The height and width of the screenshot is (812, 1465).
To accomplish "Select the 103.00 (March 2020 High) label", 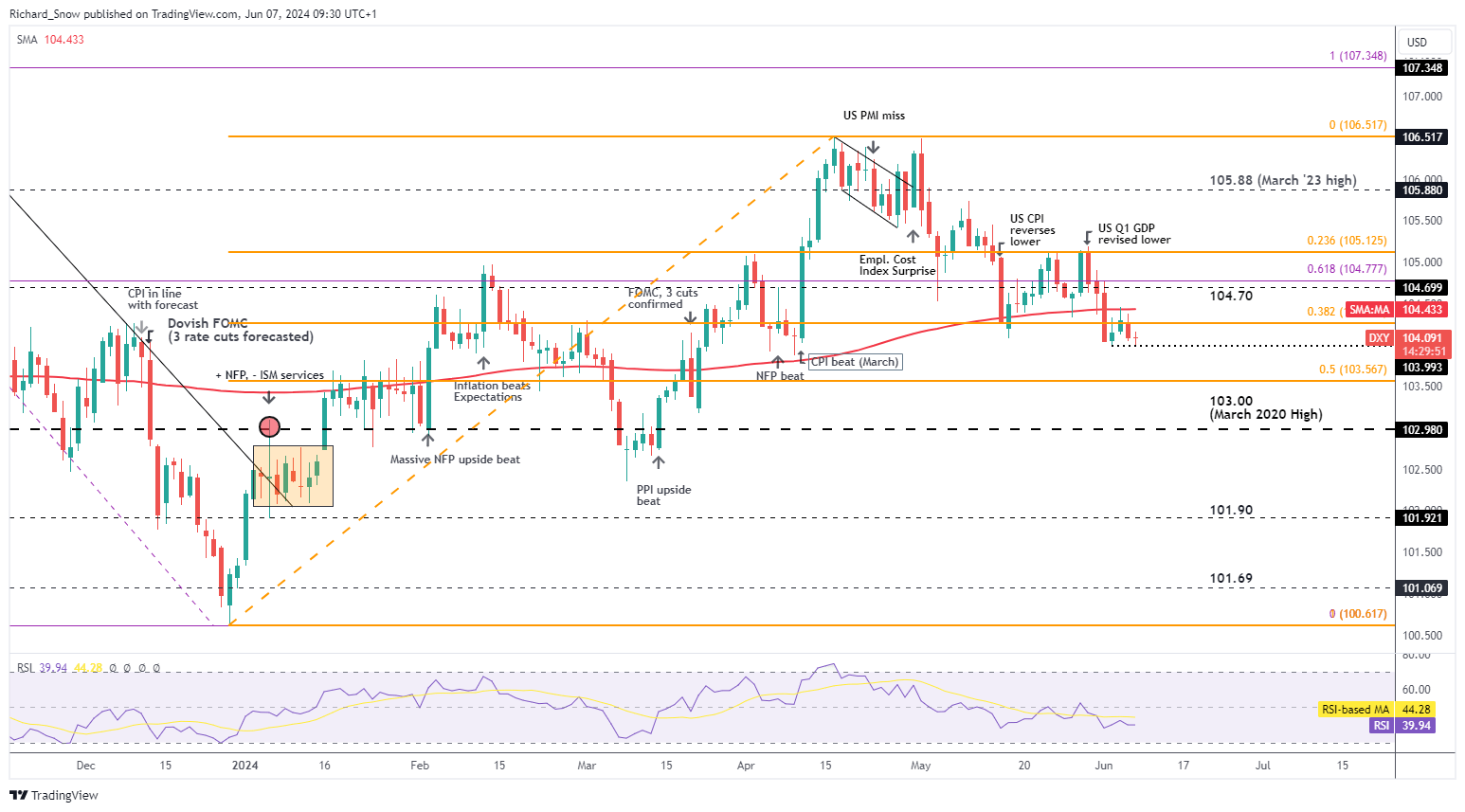I will (1266, 408).
